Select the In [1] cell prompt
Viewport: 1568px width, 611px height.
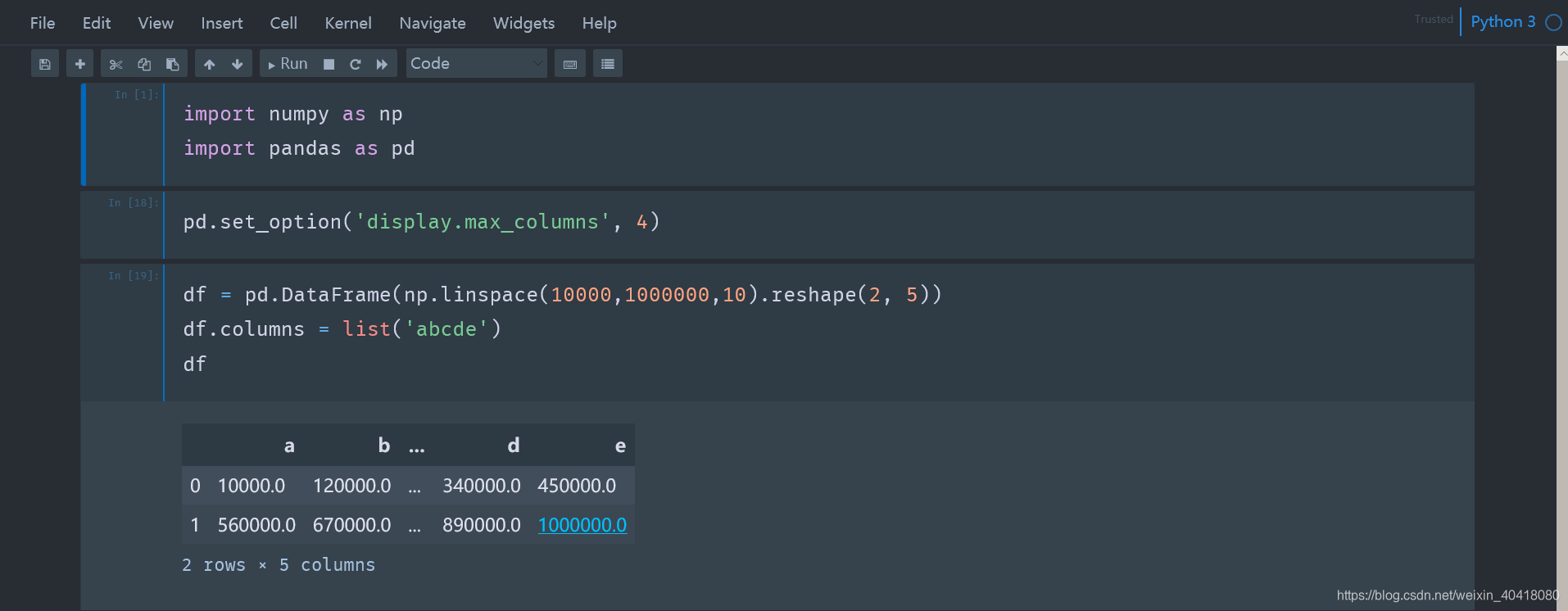136,95
